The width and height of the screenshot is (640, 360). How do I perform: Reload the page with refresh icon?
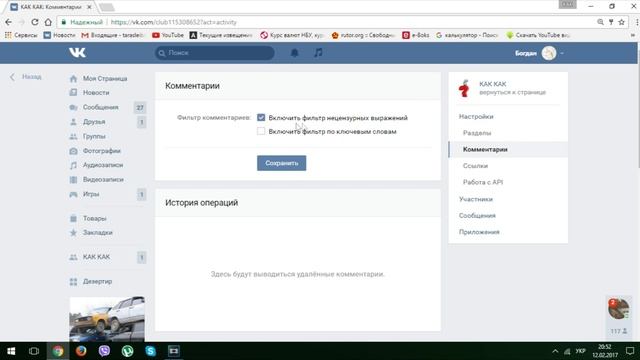35,22
